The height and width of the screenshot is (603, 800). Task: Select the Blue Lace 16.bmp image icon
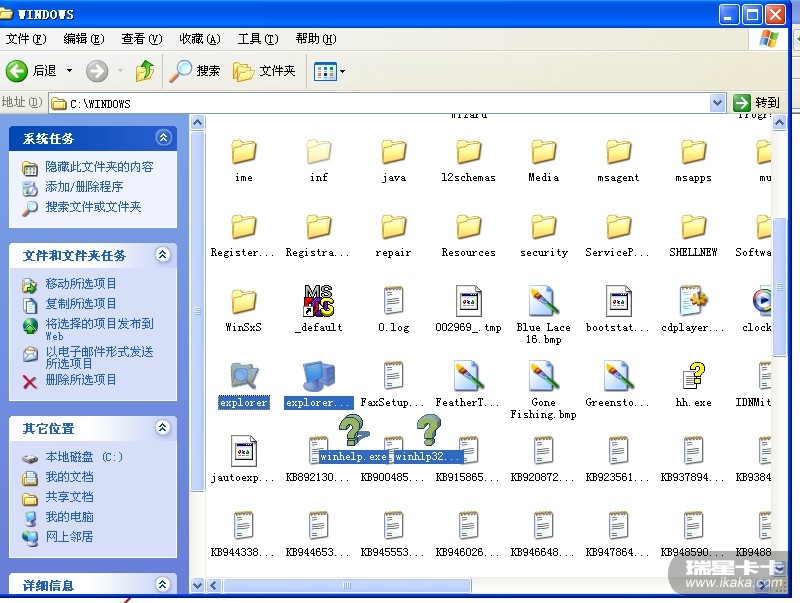(544, 300)
